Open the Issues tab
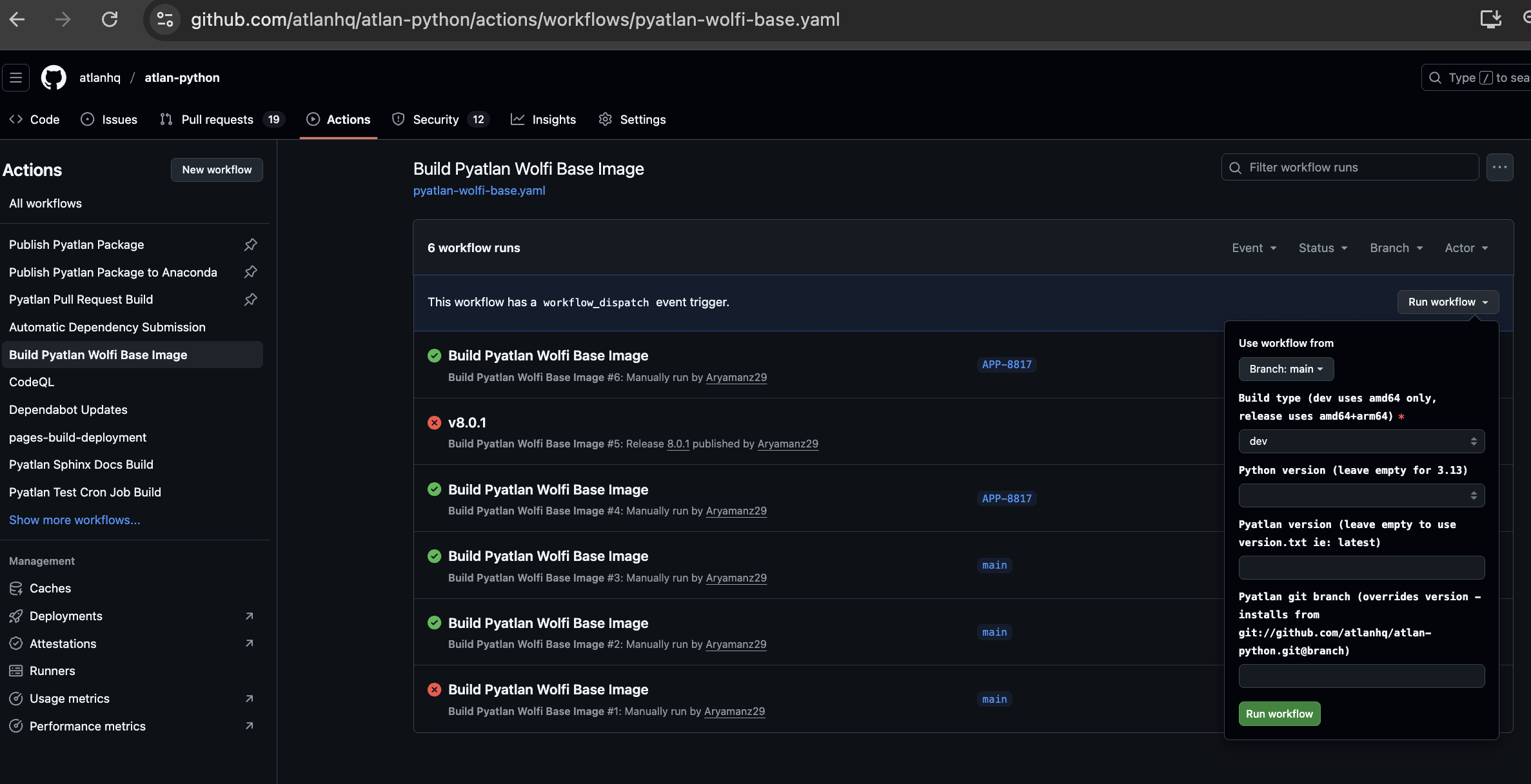1531x784 pixels. (x=109, y=119)
